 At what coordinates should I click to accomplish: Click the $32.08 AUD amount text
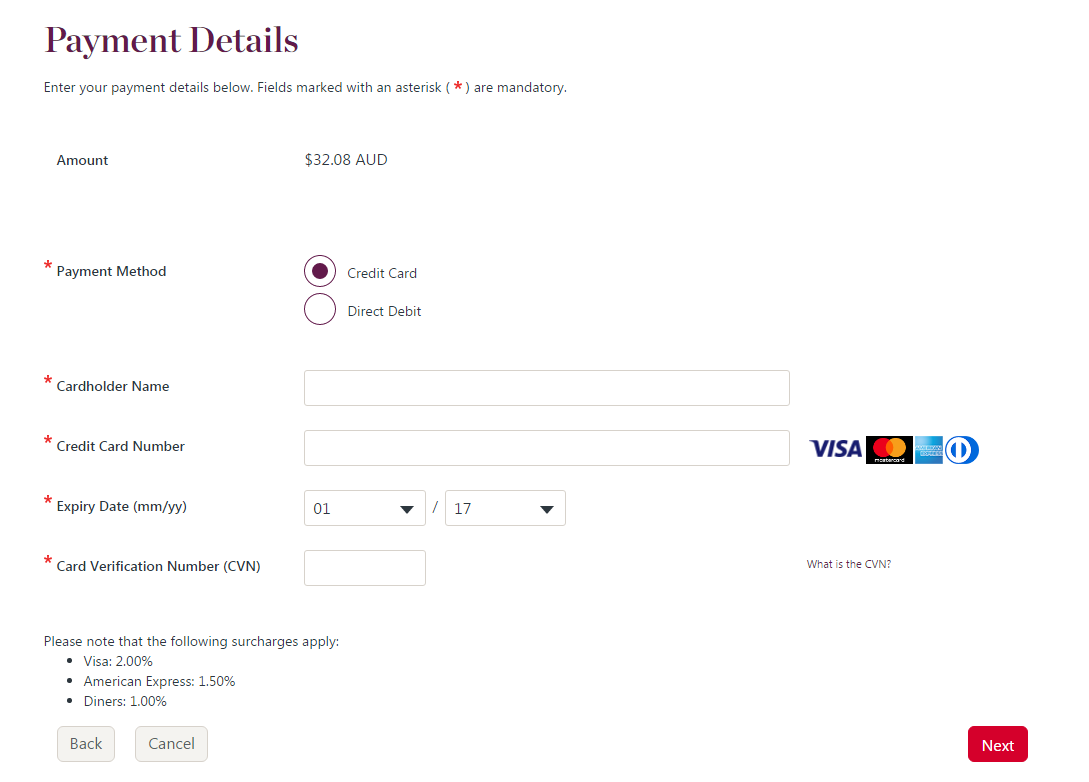[x=345, y=159]
